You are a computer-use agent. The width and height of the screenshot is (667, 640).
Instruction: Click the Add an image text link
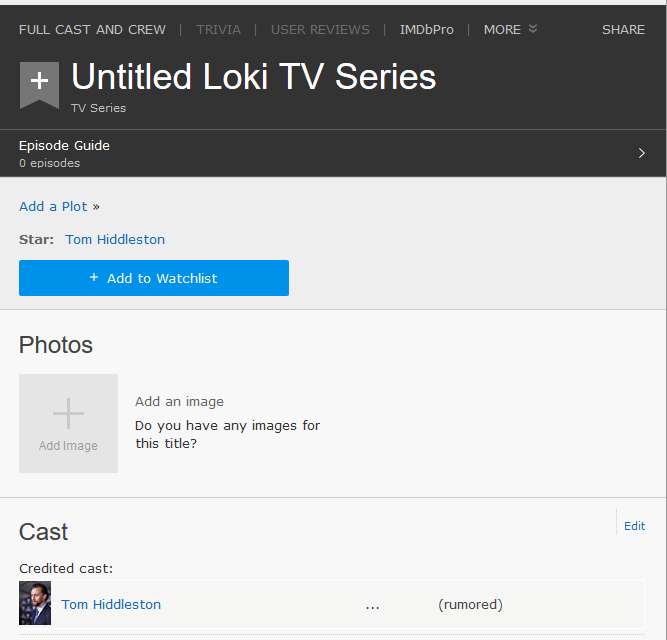pos(179,401)
